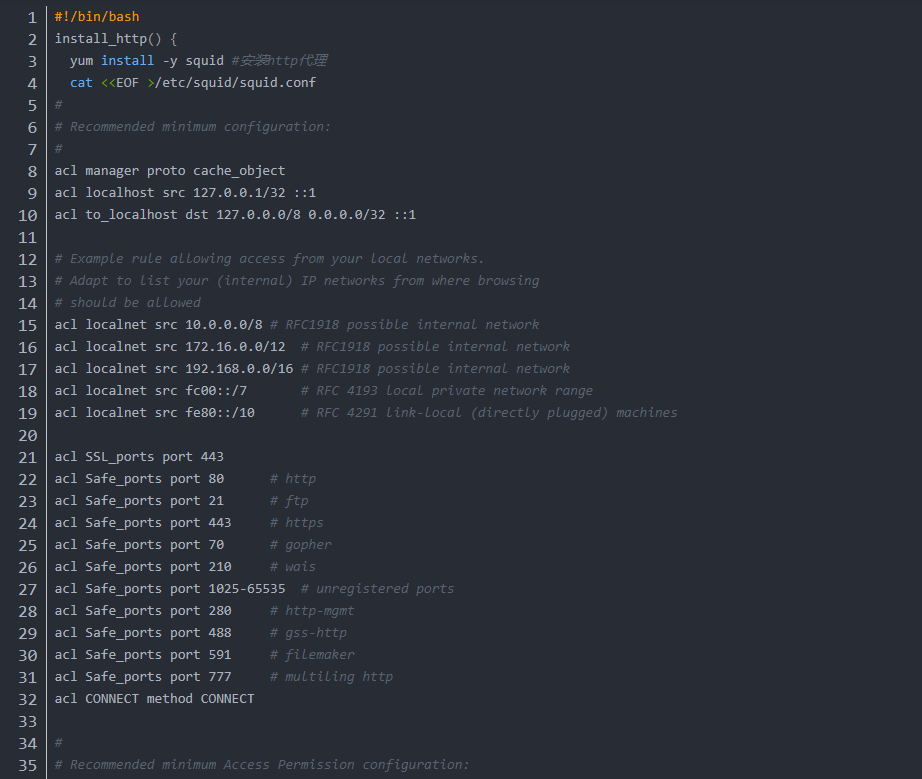
Task: Click the cat command on line 4
Action: click(x=81, y=83)
